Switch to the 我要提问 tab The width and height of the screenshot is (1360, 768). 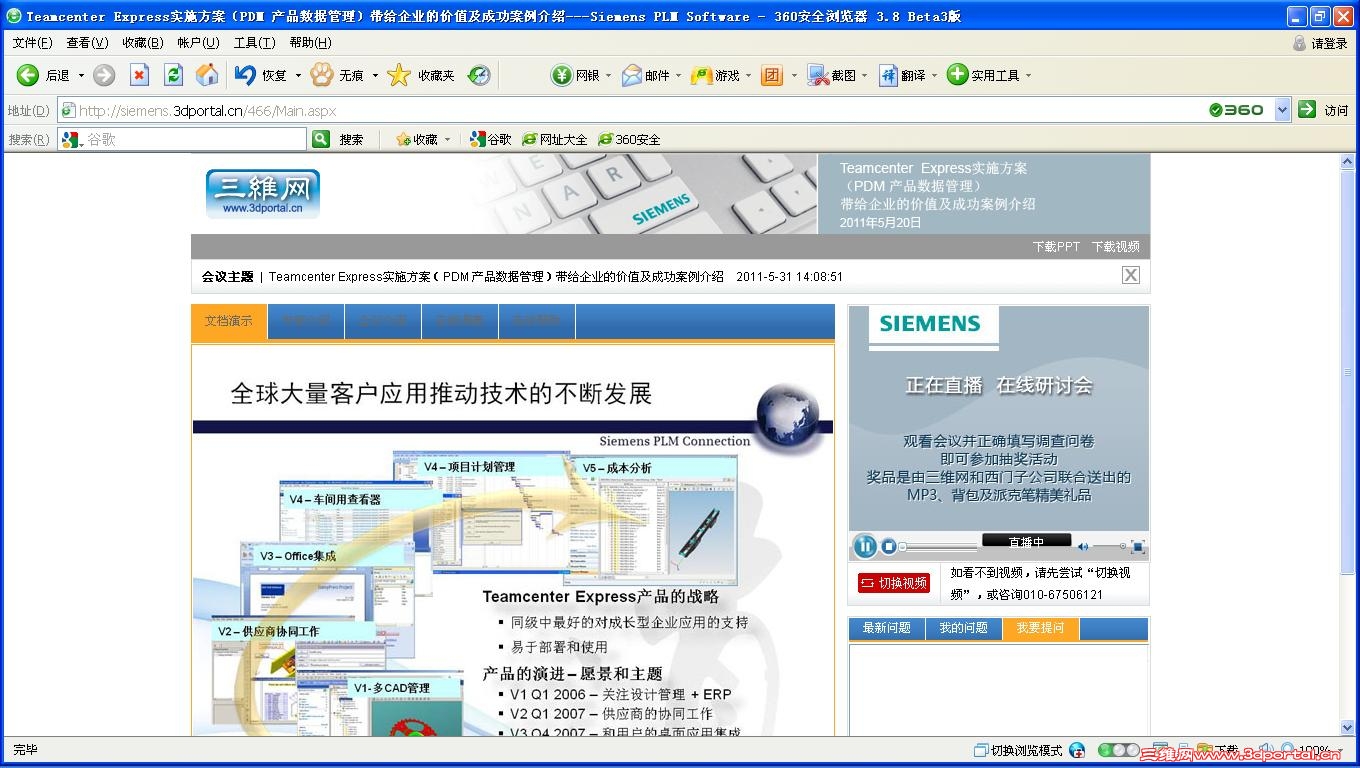[x=1040, y=628]
